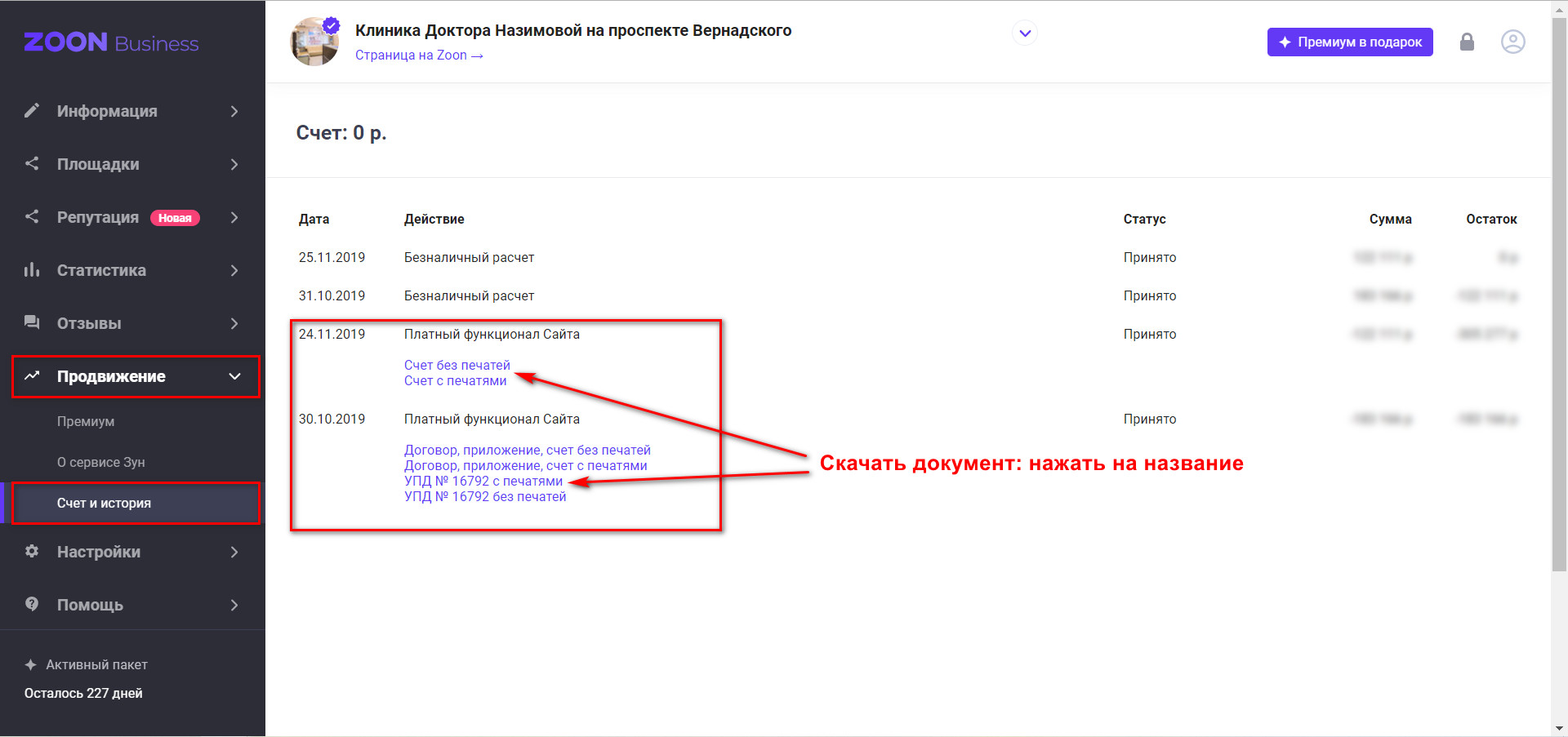Click the scrollbar down arrow
This screenshot has width=1568, height=737.
point(1560,729)
